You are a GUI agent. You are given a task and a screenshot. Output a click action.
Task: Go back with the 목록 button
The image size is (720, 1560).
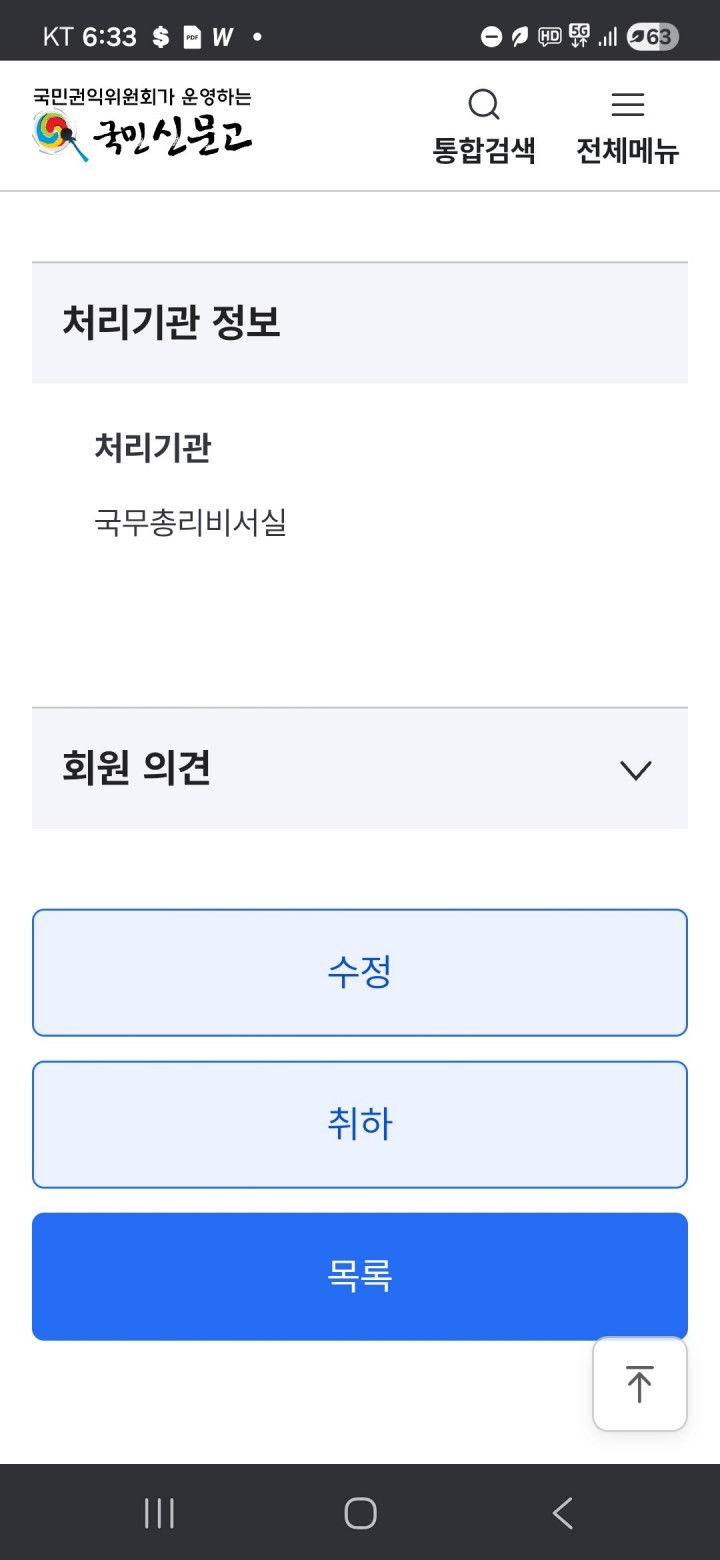click(x=360, y=1276)
